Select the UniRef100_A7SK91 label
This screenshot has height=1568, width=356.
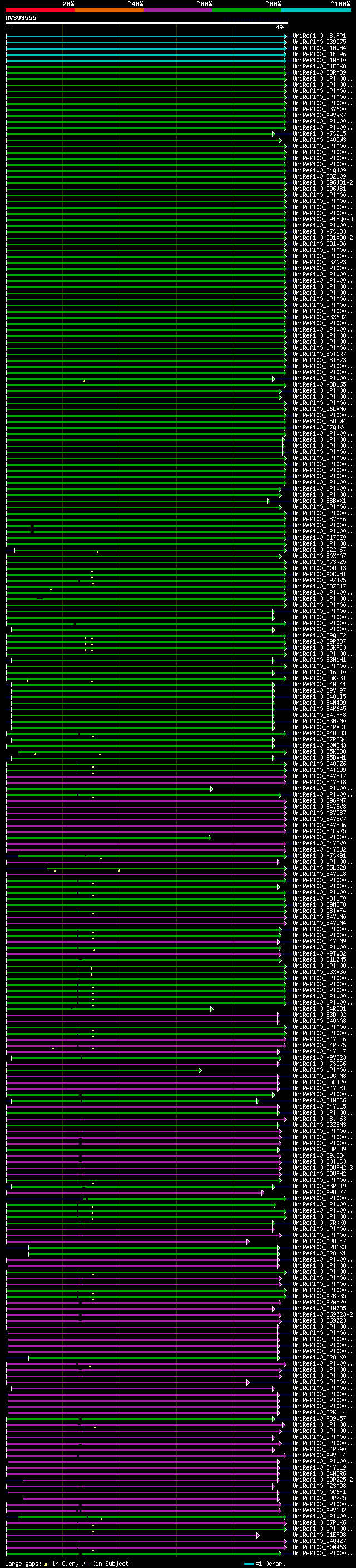319,856
